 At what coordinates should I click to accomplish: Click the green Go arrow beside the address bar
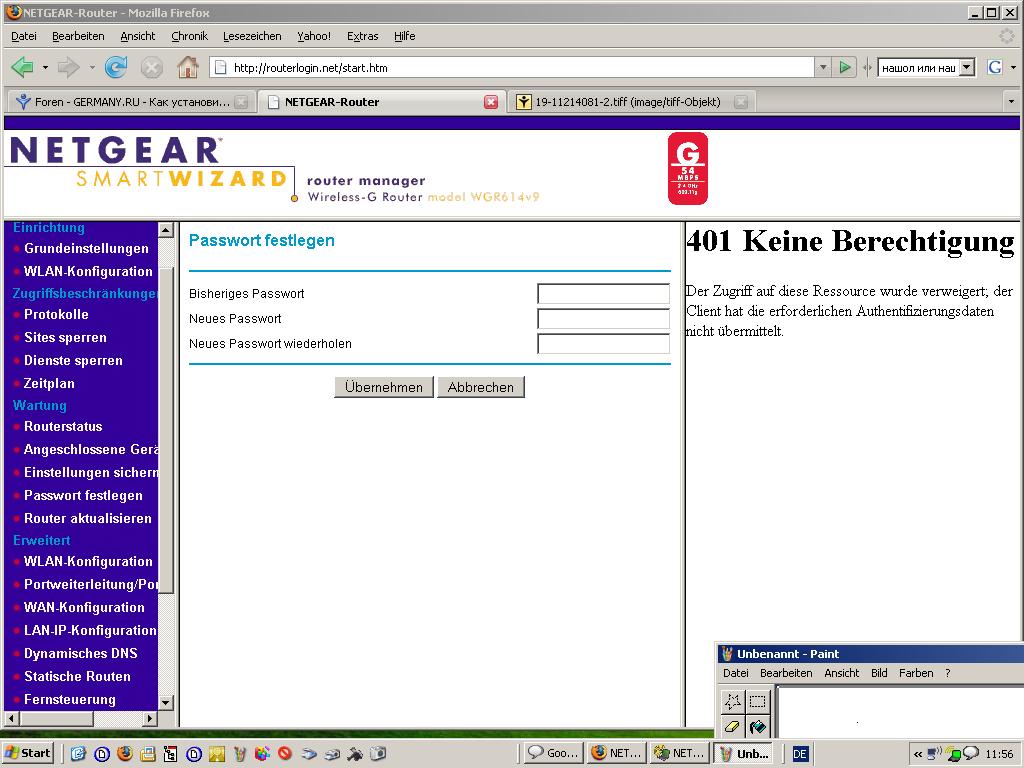tap(845, 67)
